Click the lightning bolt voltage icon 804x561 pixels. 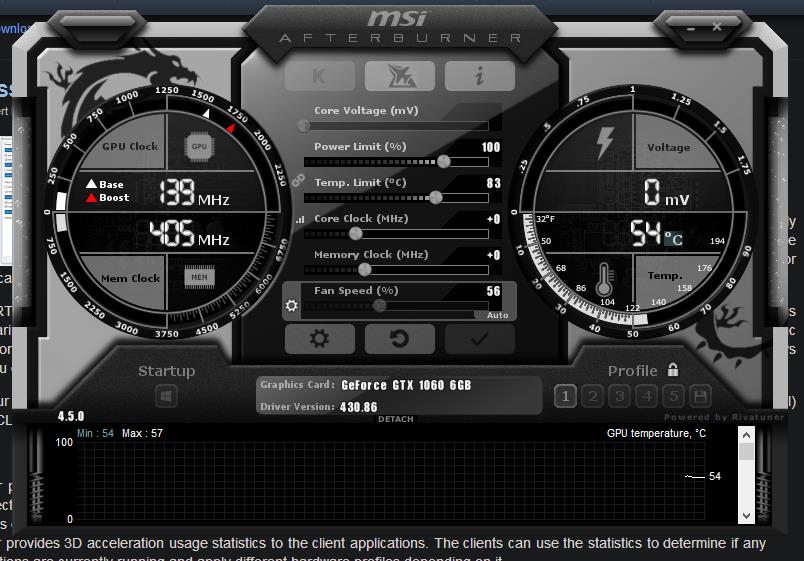pos(605,143)
